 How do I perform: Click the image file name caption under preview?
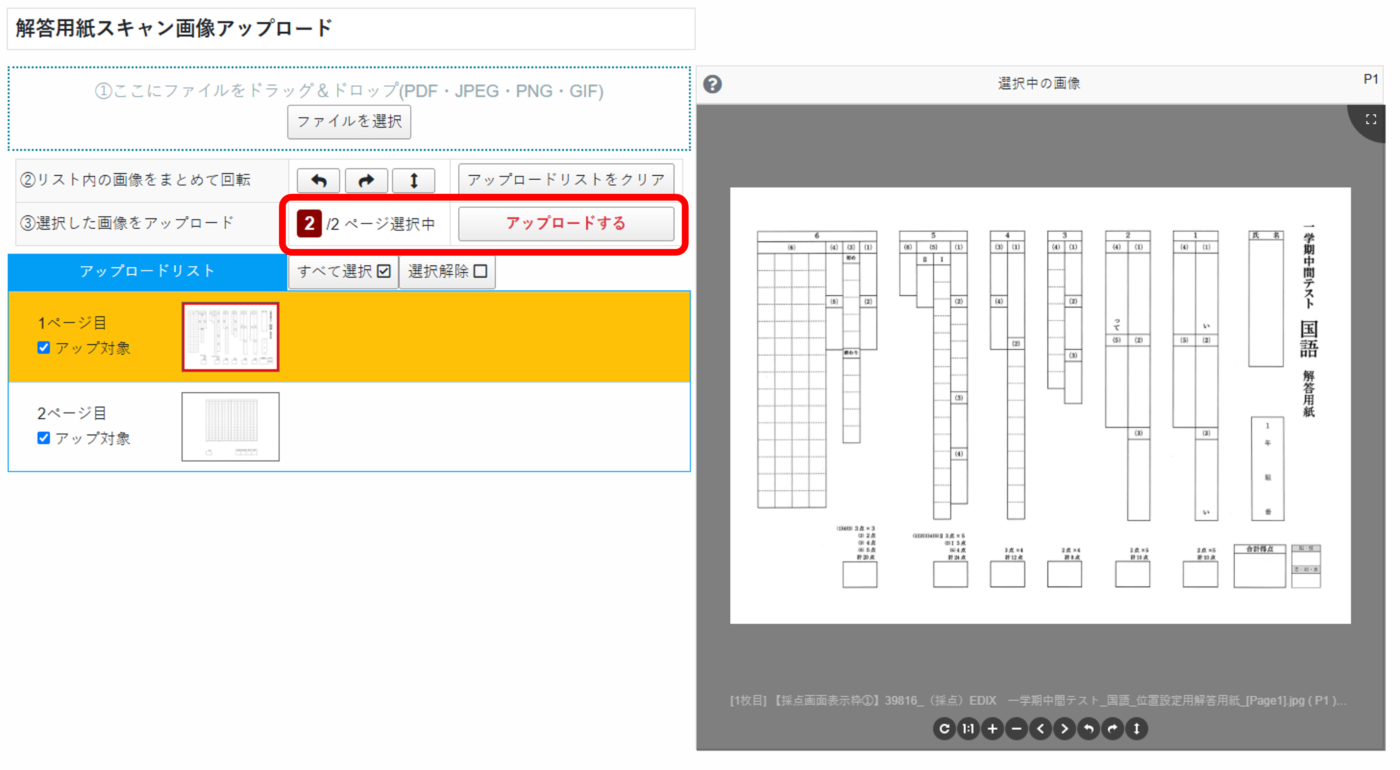point(1038,700)
